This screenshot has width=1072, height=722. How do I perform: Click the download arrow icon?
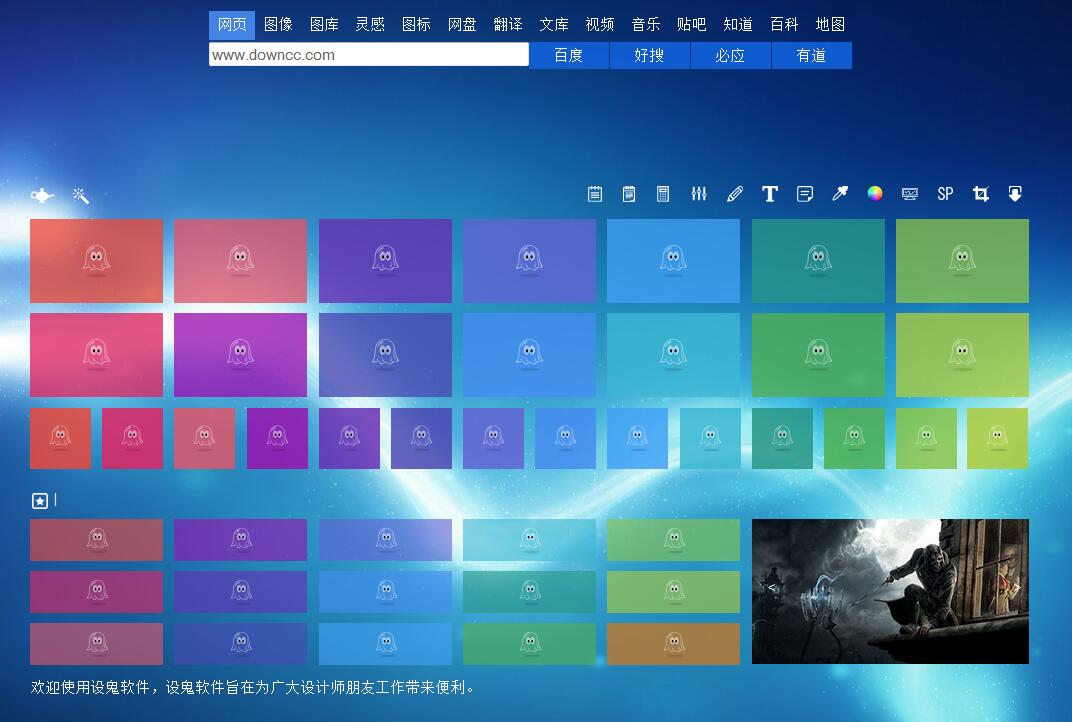(x=1015, y=194)
